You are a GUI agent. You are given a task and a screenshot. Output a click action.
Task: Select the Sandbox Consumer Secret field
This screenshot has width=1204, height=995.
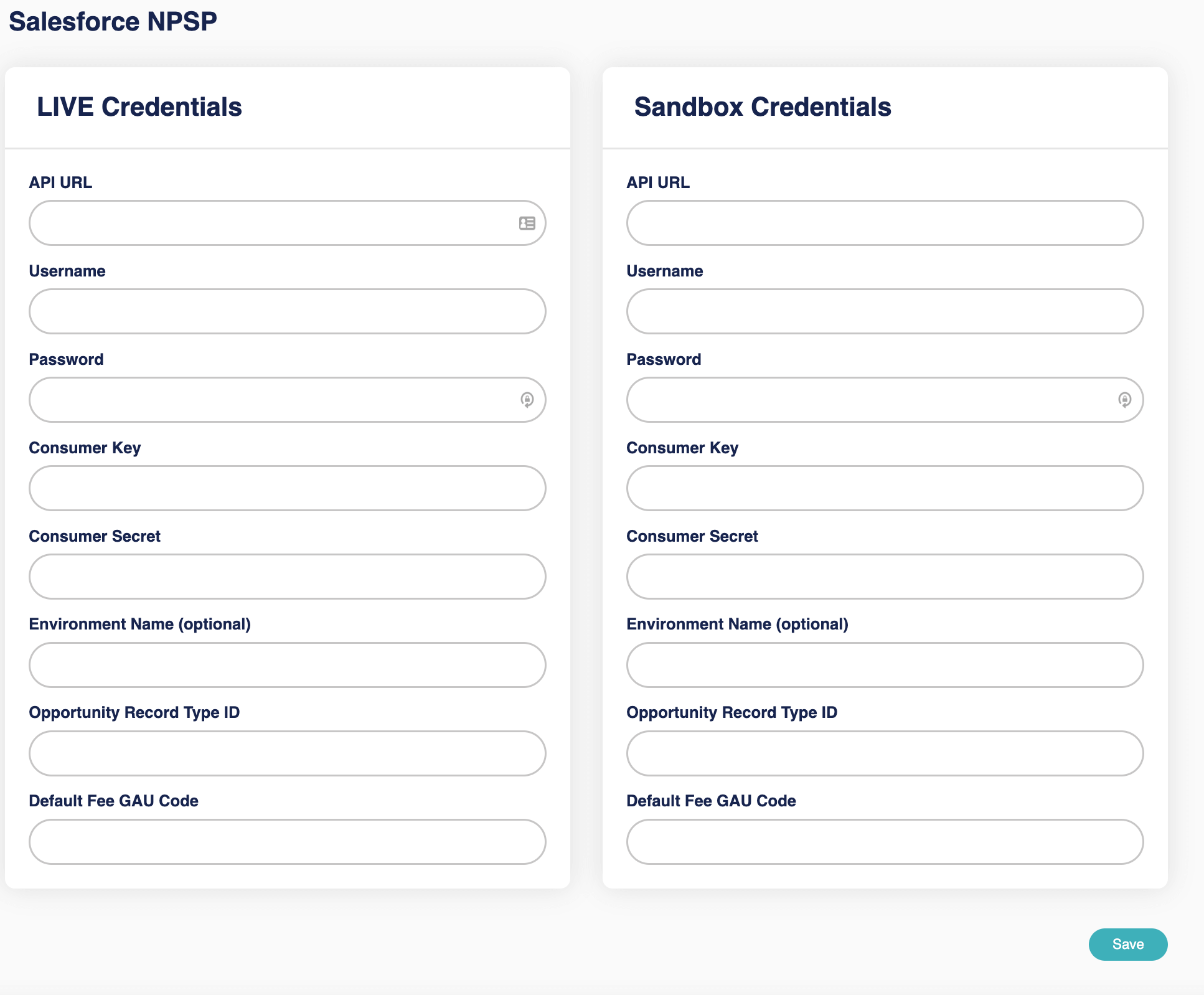click(x=884, y=577)
